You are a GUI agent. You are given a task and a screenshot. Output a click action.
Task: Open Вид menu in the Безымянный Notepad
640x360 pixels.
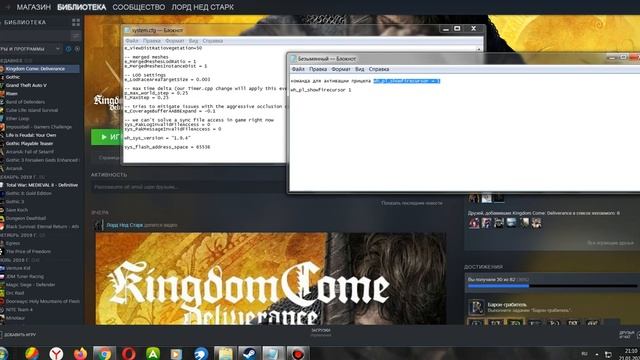[x=360, y=69]
